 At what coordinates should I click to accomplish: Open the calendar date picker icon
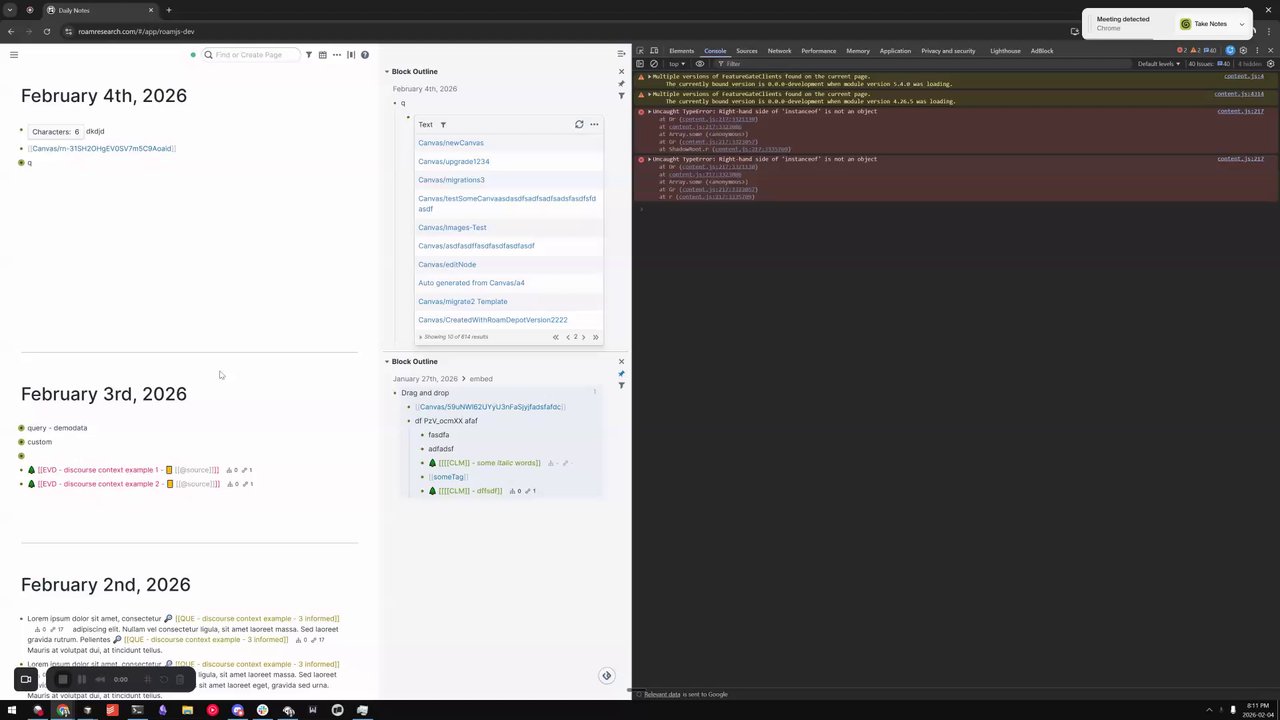coord(323,55)
